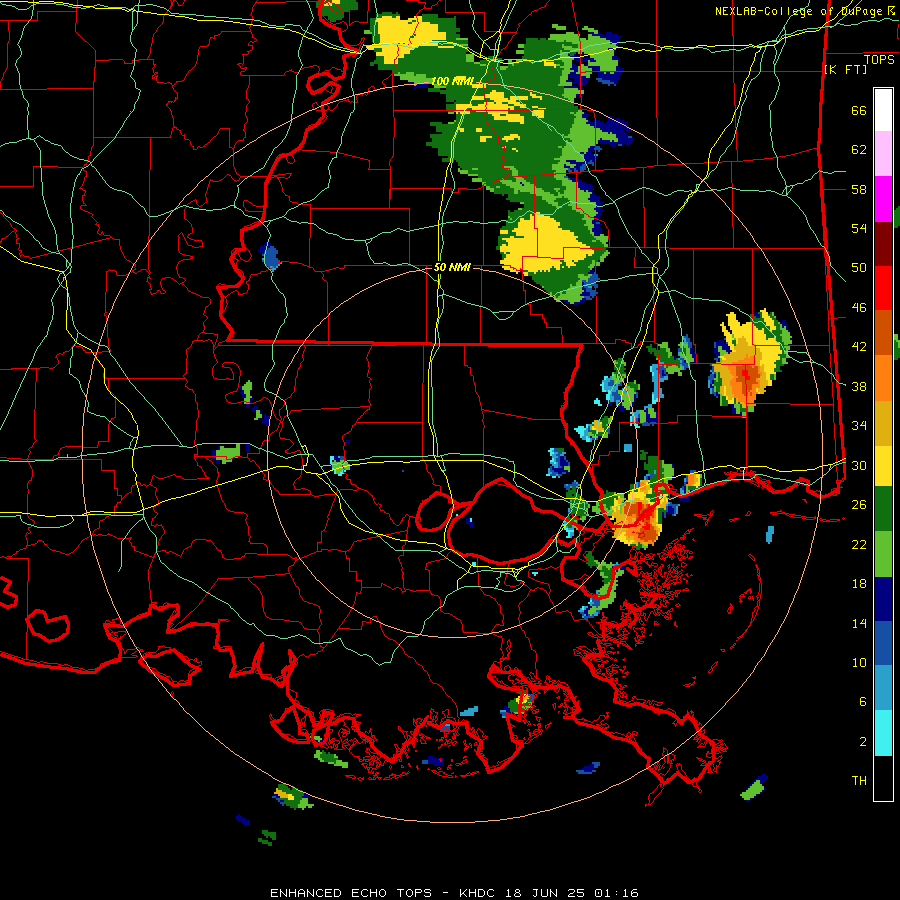Select the 2 legend value
Viewport: 900px width, 900px height.
pos(863,742)
